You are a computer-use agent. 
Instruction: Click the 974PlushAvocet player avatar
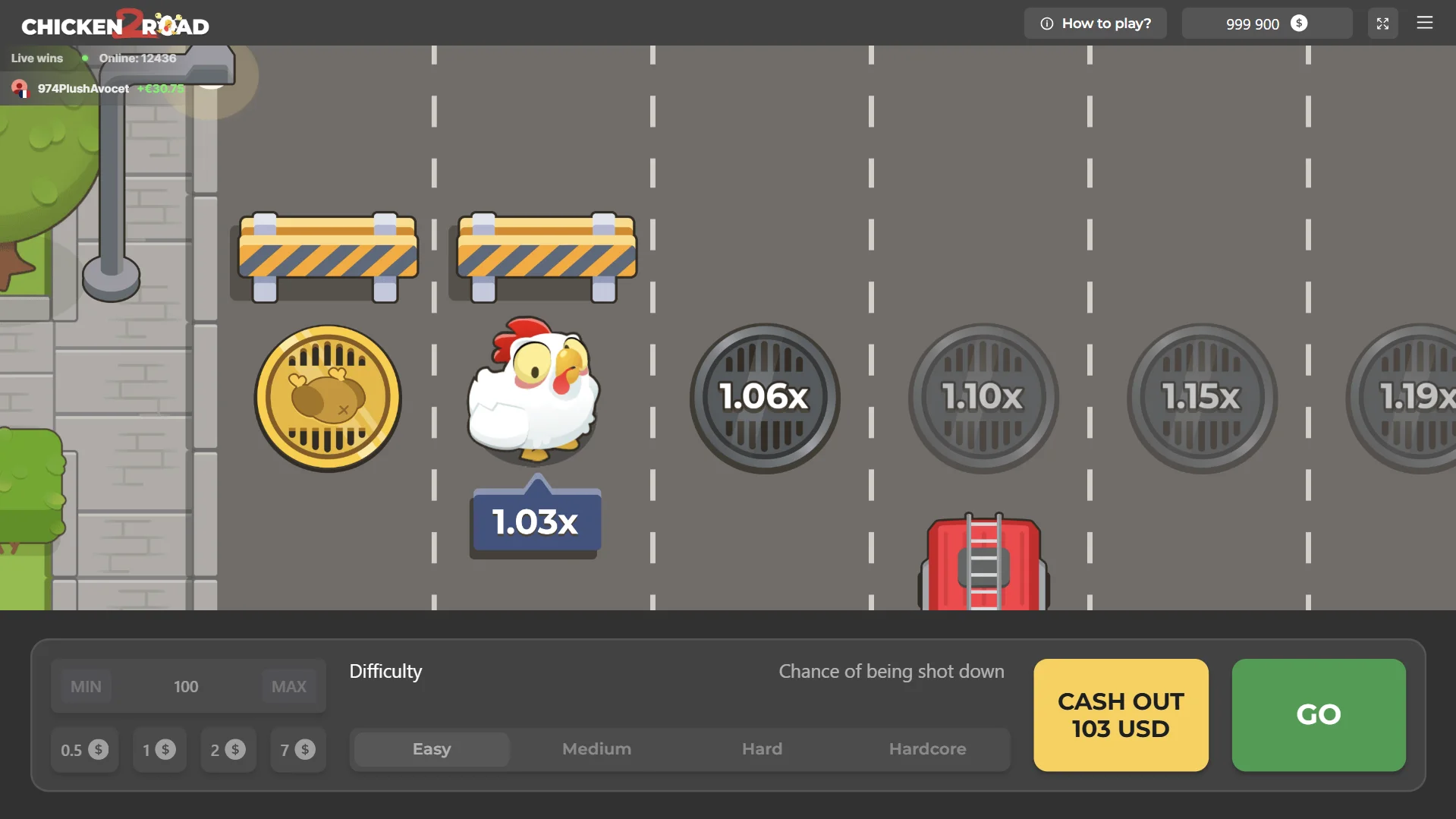pos(20,89)
